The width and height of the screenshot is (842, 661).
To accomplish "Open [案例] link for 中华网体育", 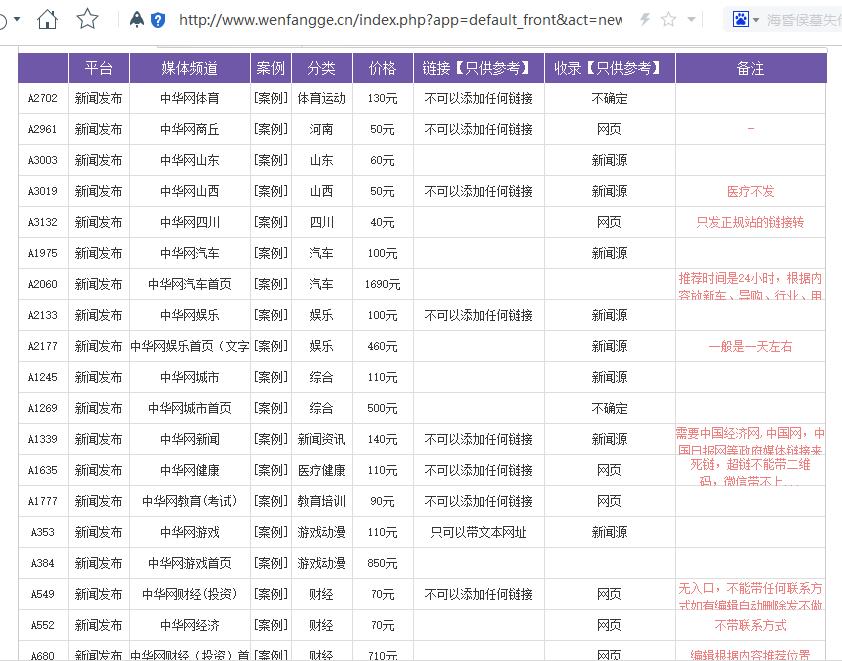I will tap(271, 98).
